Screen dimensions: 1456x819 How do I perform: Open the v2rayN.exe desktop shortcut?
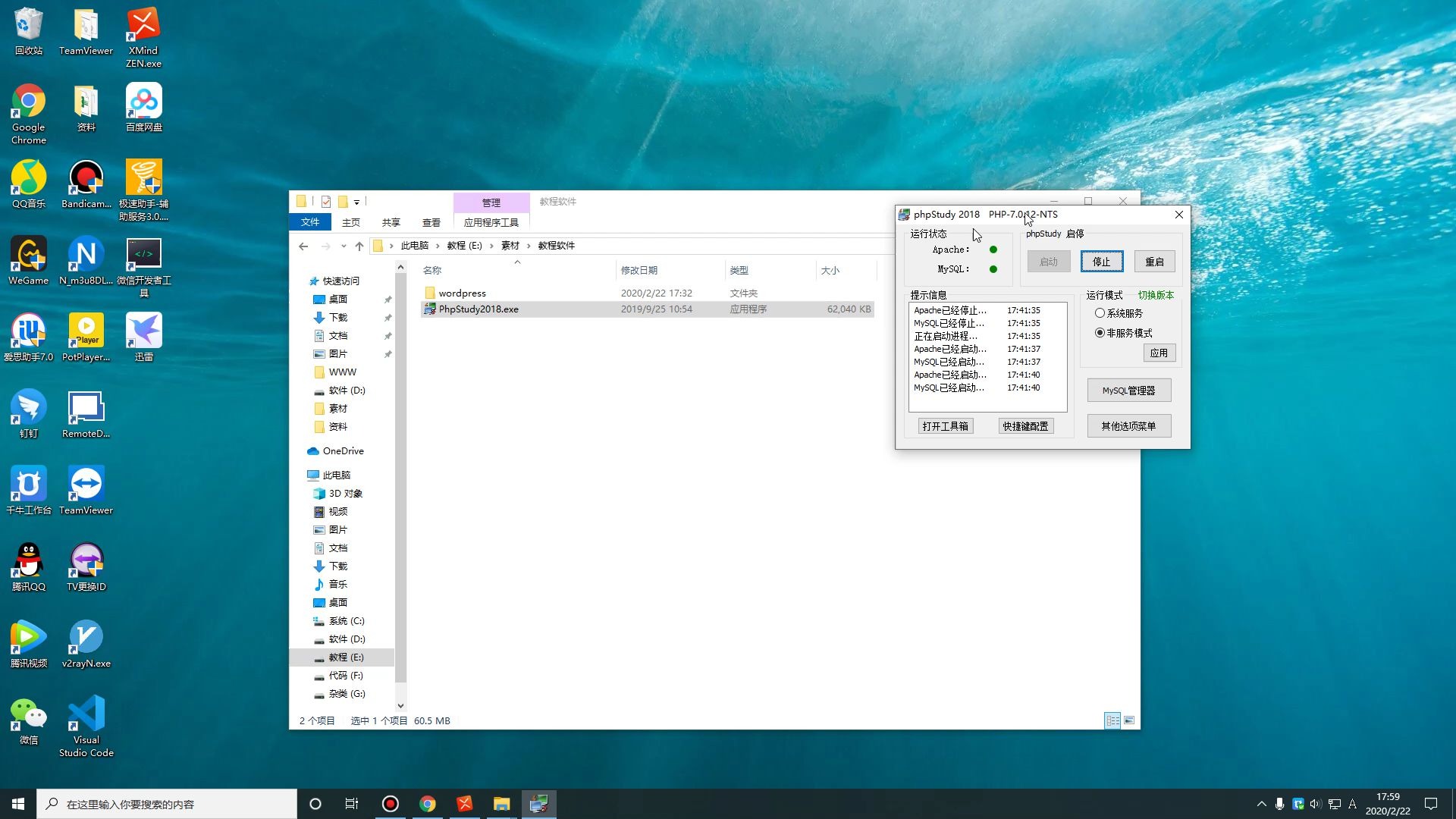tap(86, 644)
